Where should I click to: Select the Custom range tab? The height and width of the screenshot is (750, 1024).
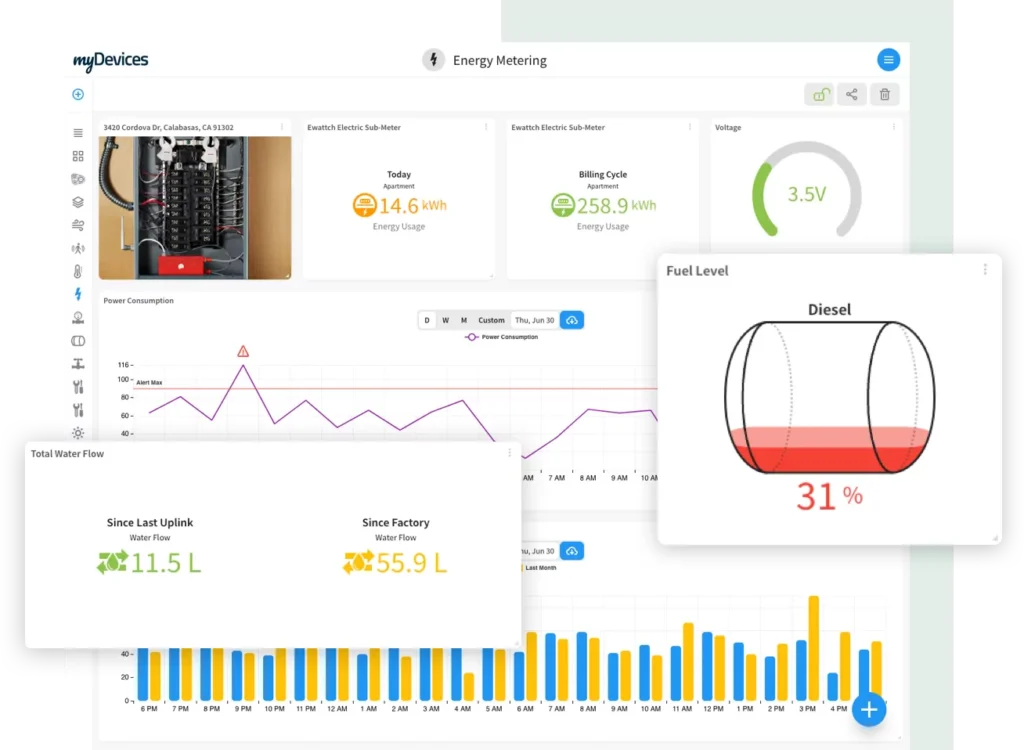pyautogui.click(x=491, y=320)
